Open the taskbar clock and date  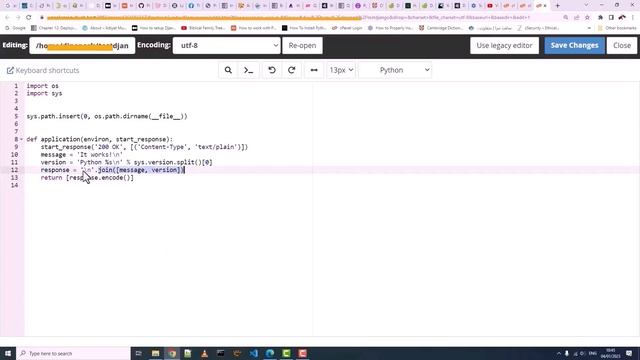611,353
